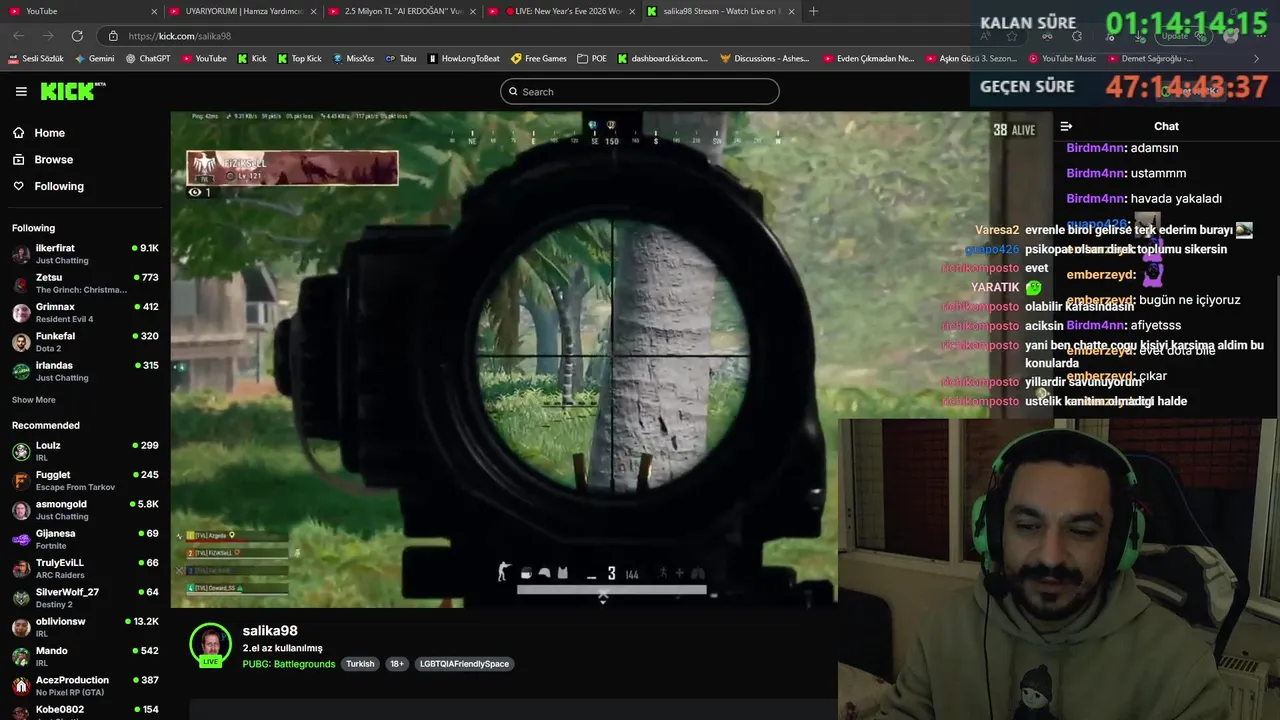This screenshot has width=1280, height=720.
Task: Open Evden Çıkmadan Ne... bookmark
Action: tap(869, 59)
